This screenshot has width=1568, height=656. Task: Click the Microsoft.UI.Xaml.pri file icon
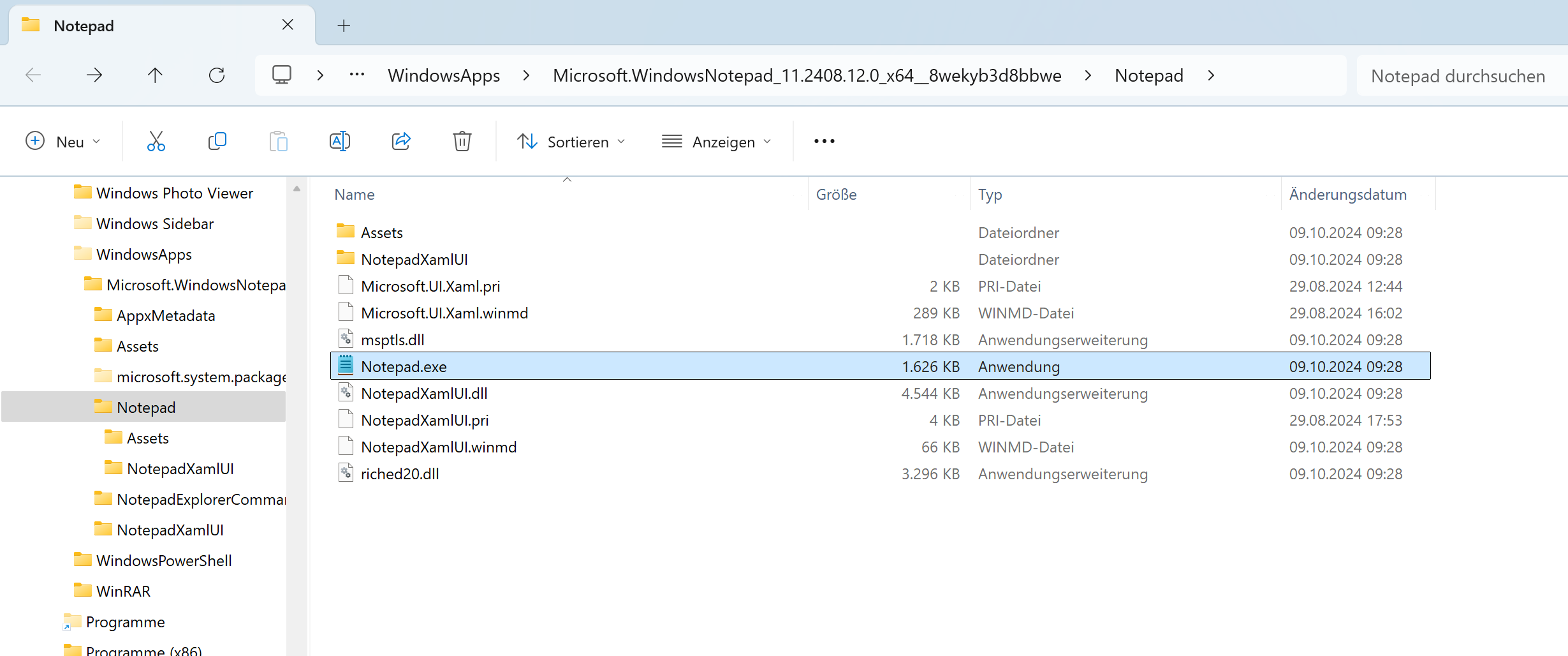[x=346, y=285]
